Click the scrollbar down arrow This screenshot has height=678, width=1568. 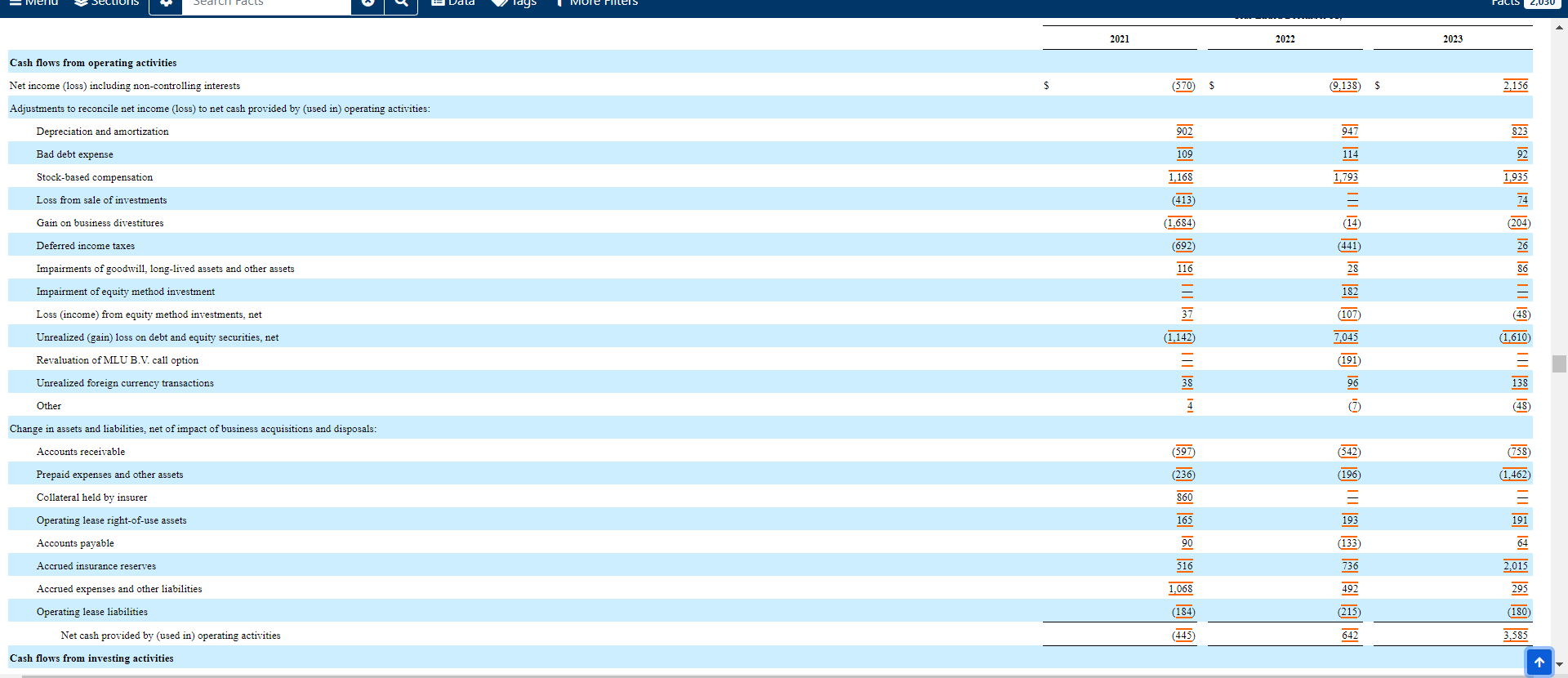[x=1559, y=664]
